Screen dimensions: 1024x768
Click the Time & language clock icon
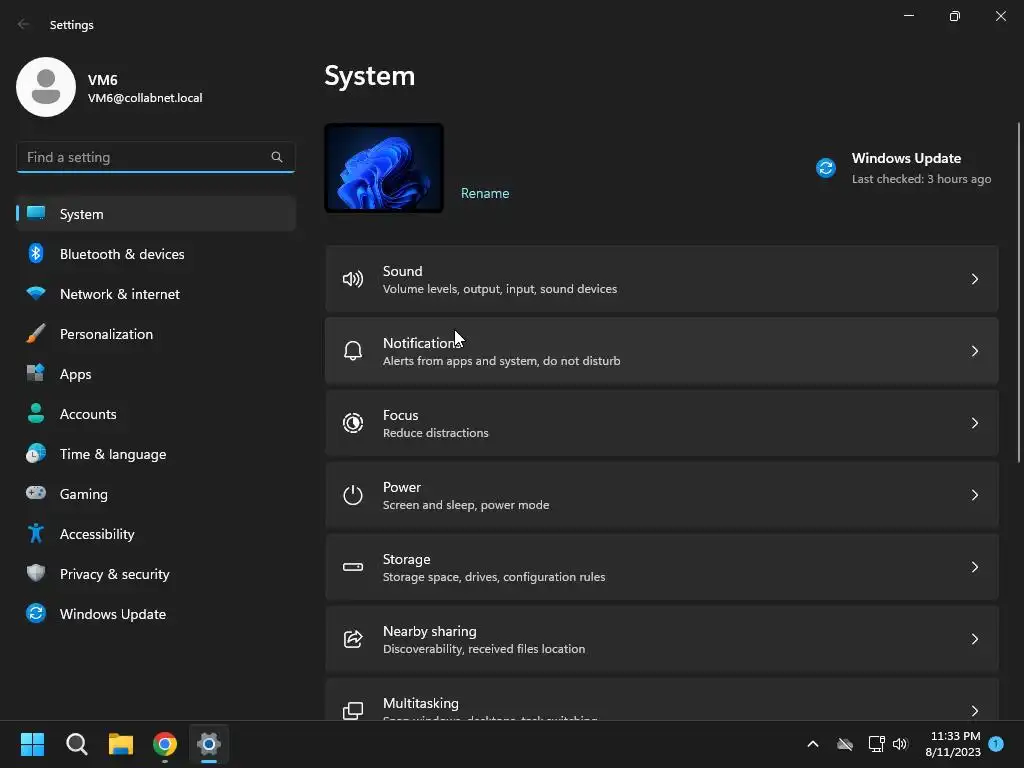(36, 453)
